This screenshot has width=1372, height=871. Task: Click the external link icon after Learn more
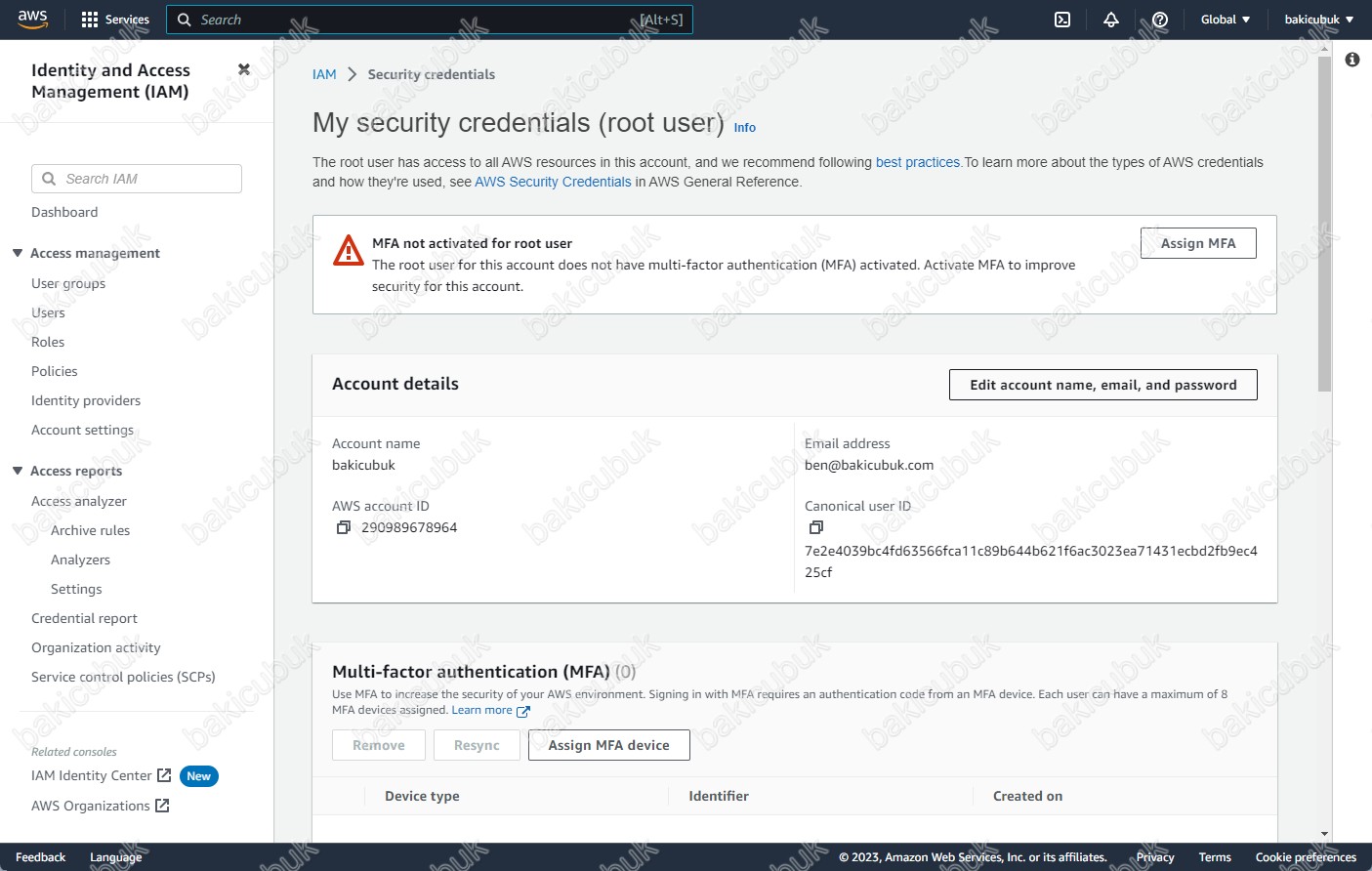click(523, 711)
